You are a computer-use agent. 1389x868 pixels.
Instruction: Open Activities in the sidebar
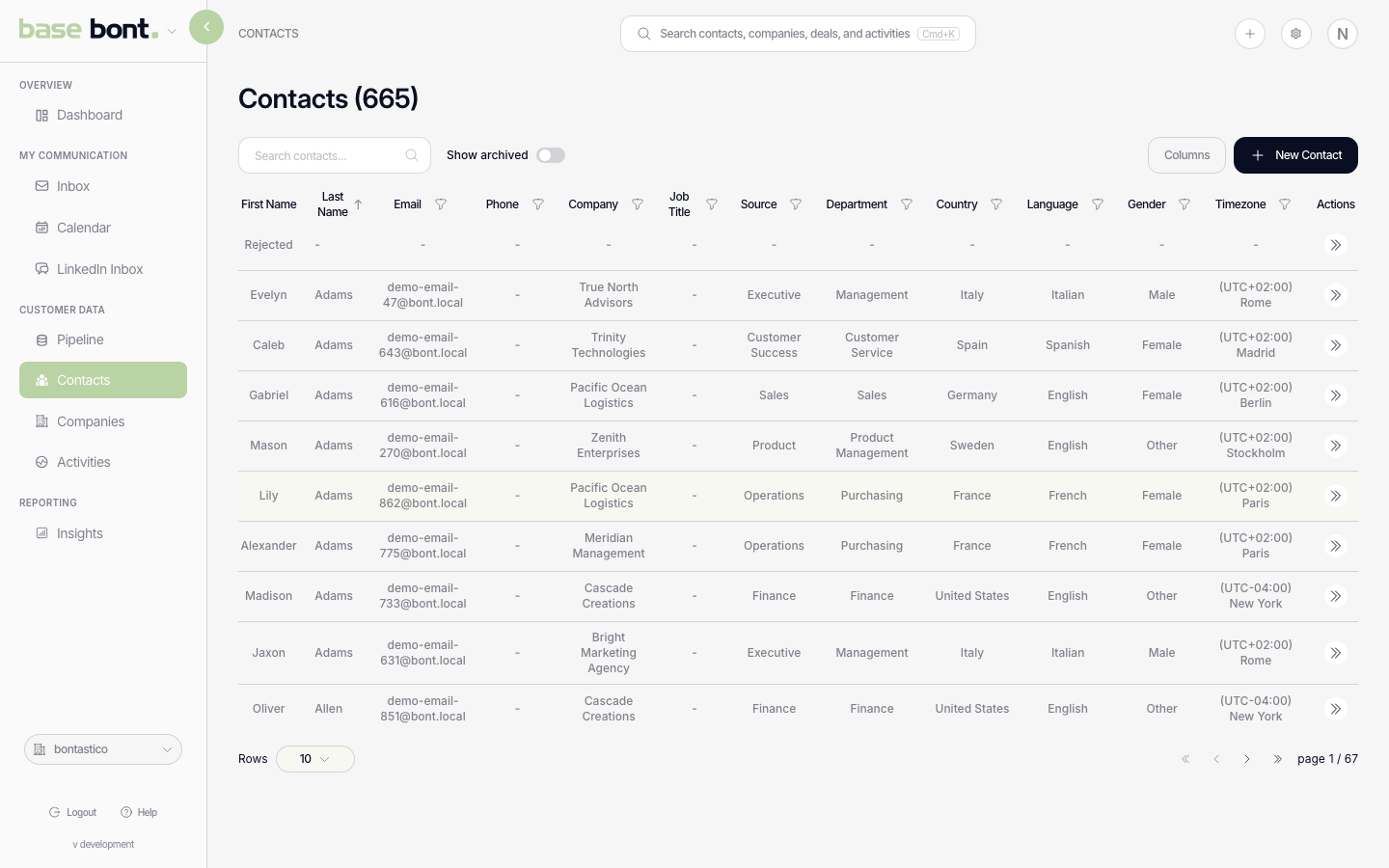[x=103, y=462]
